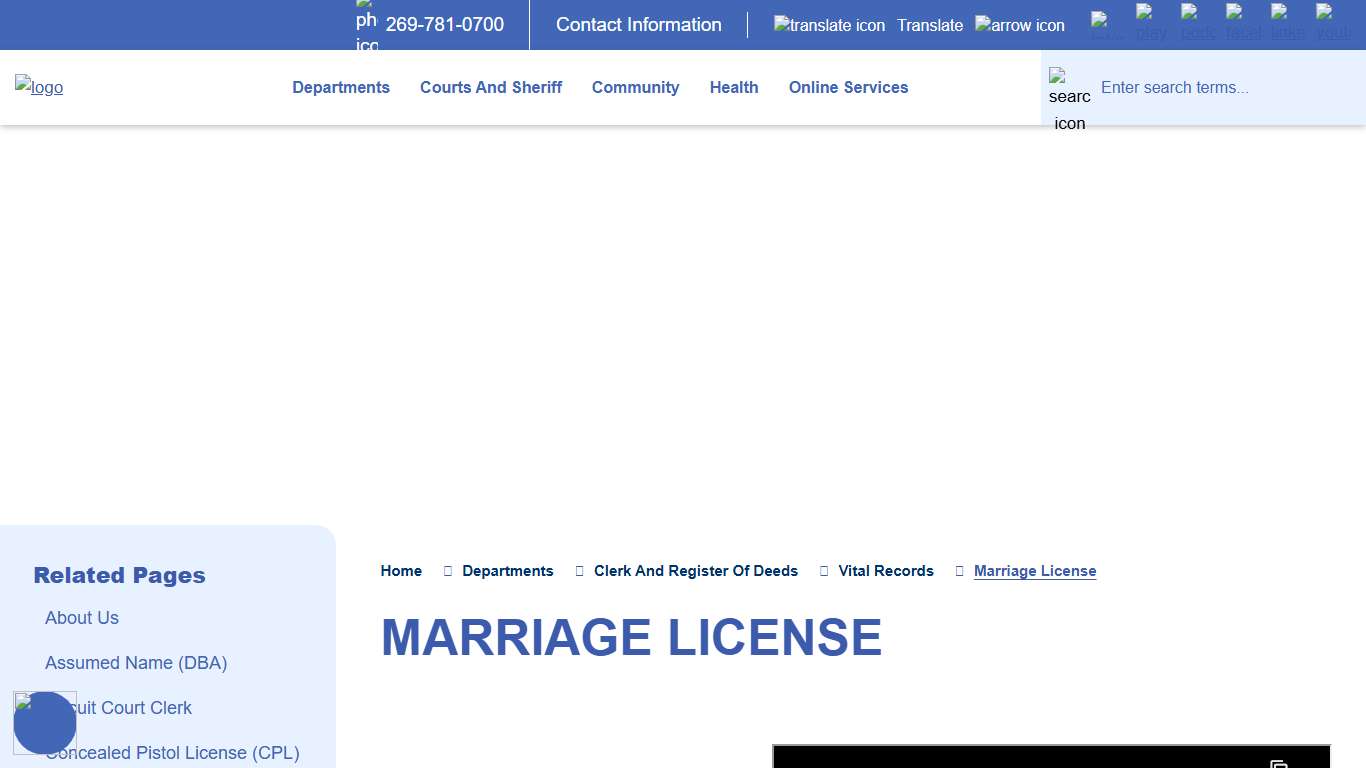Open the Courts And Sheriff menu

(491, 88)
